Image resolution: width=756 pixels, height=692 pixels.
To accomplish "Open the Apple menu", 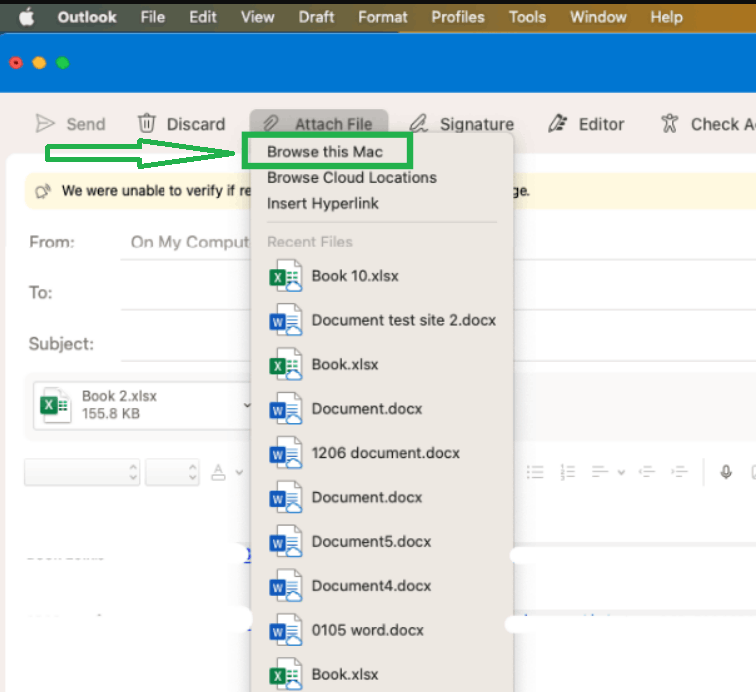I will tap(27, 17).
